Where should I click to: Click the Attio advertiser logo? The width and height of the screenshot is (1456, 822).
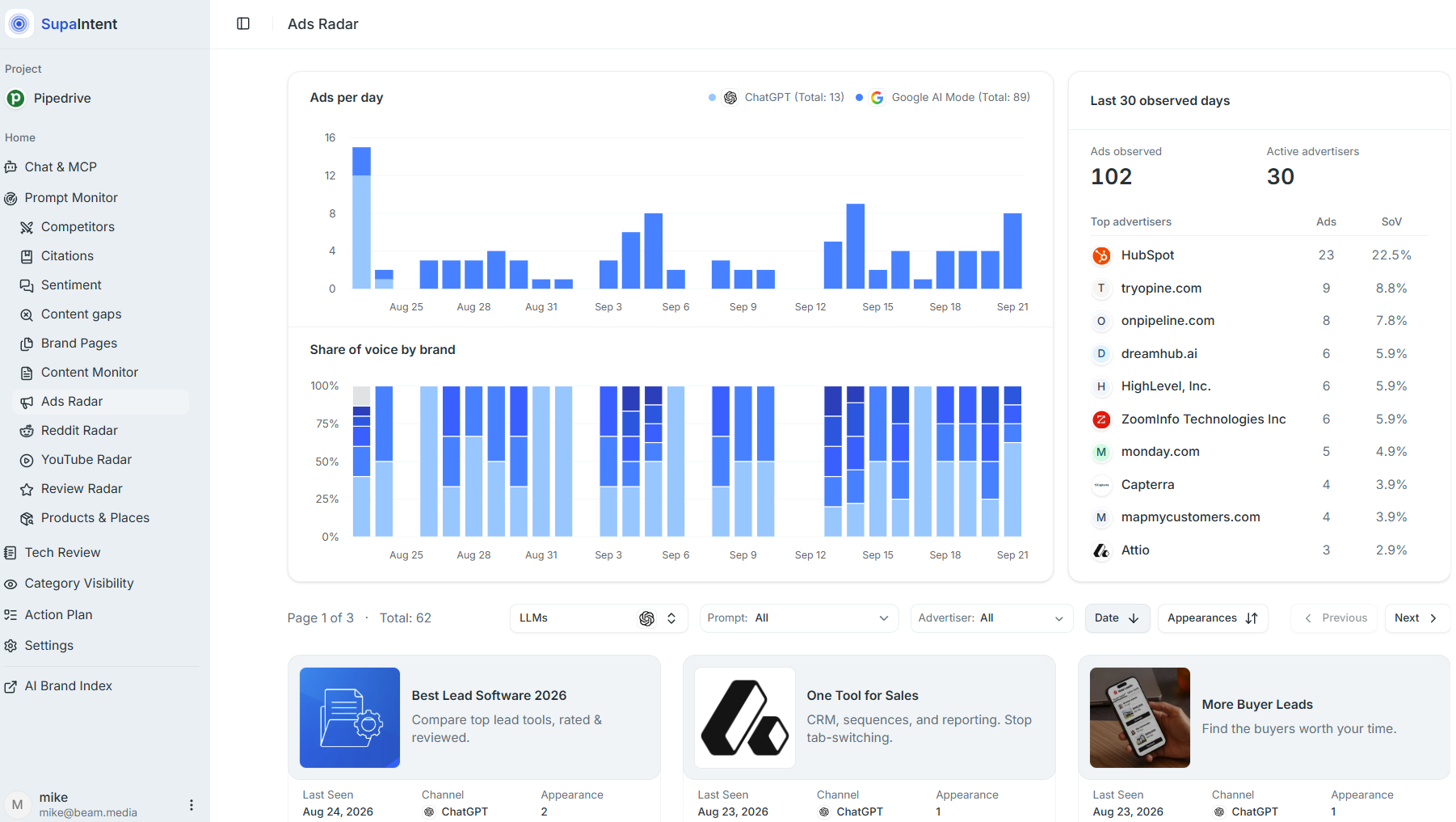click(x=1101, y=550)
